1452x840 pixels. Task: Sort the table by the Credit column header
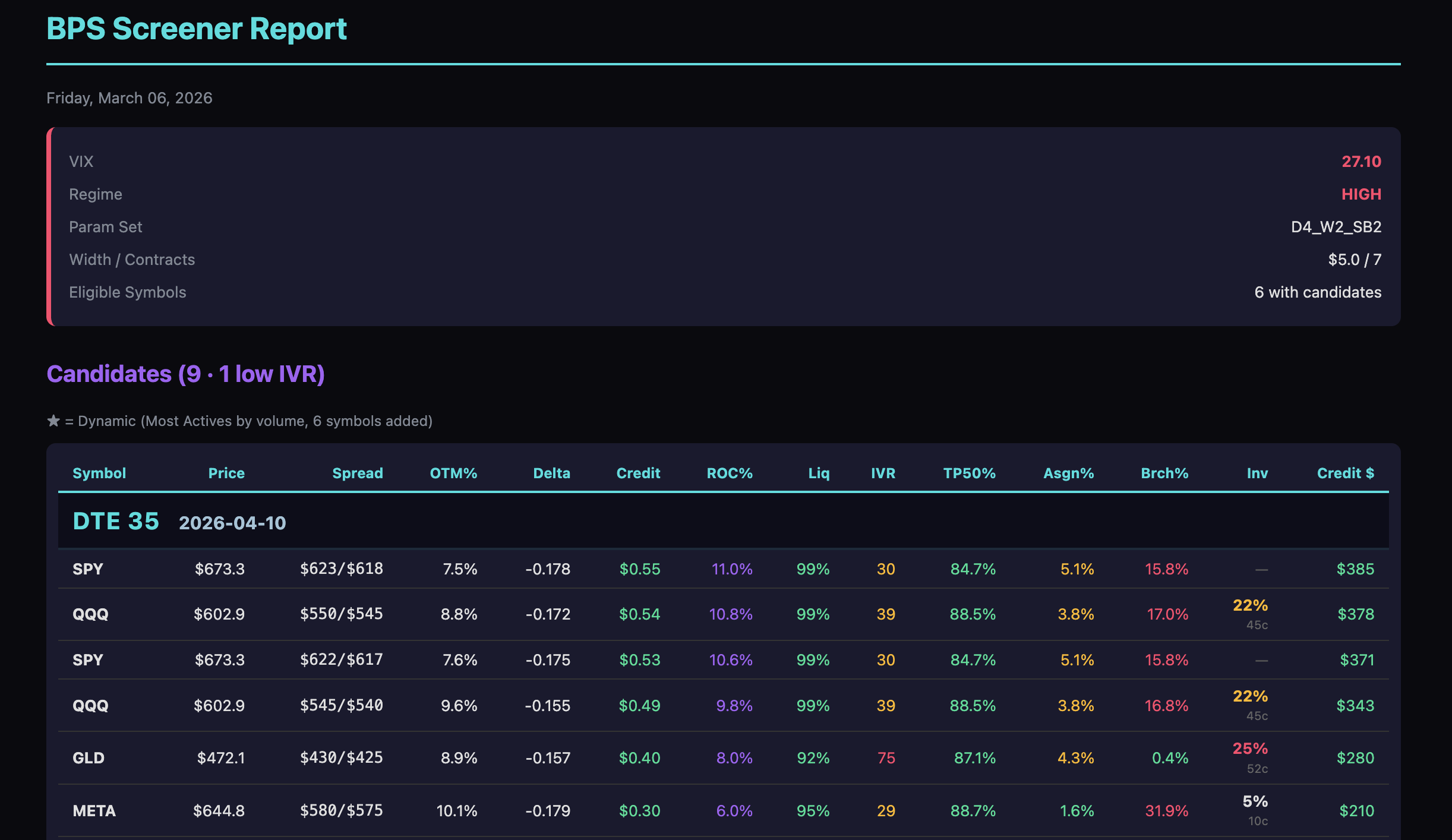638,473
